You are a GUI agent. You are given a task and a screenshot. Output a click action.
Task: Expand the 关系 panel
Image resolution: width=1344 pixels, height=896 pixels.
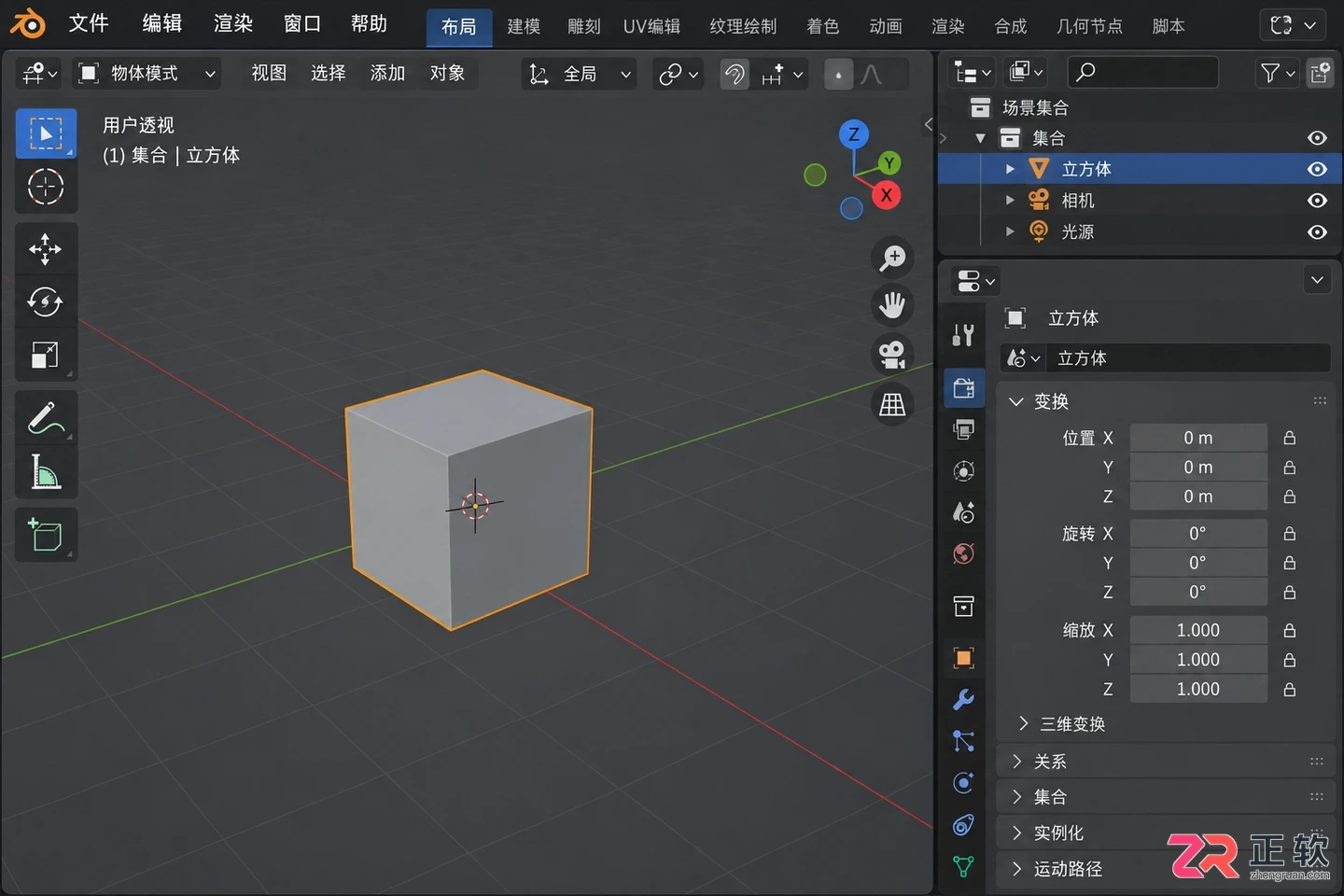coord(1167,762)
